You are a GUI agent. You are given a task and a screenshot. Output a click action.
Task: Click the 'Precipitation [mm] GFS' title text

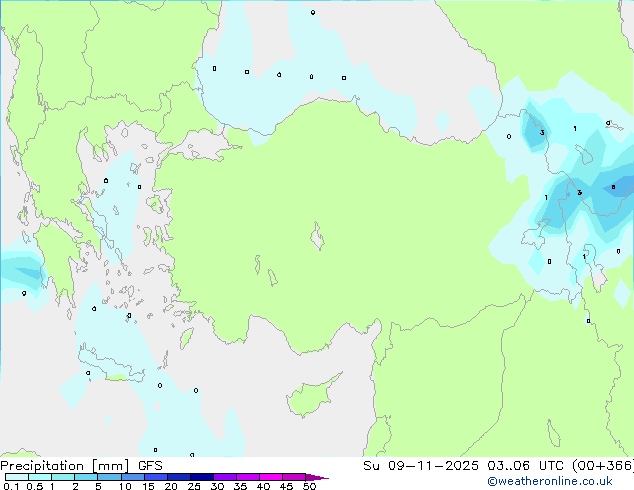[81, 466]
